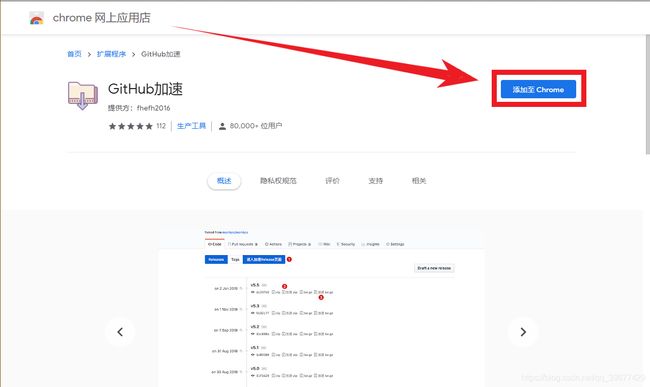Show next screenshot with right arrow
This screenshot has height=387, width=650.
click(x=523, y=332)
